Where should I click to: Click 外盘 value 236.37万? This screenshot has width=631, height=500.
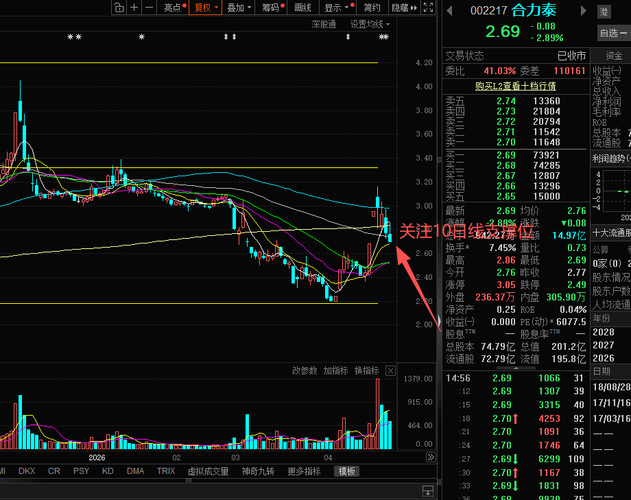click(x=495, y=298)
